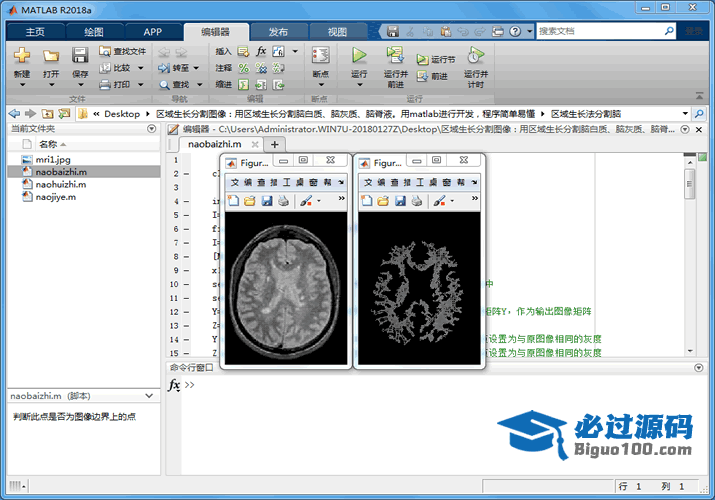Open a file with the 打开 folder icon
This screenshot has width=715, height=500.
pos(51,56)
